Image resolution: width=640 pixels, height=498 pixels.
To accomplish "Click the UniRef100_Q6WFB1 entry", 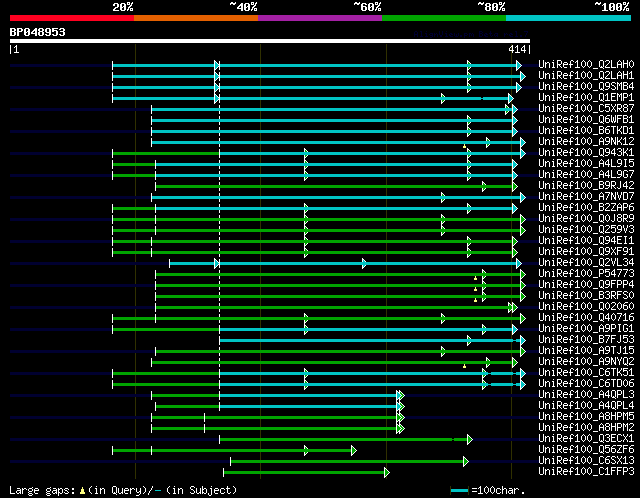I will [586, 120].
